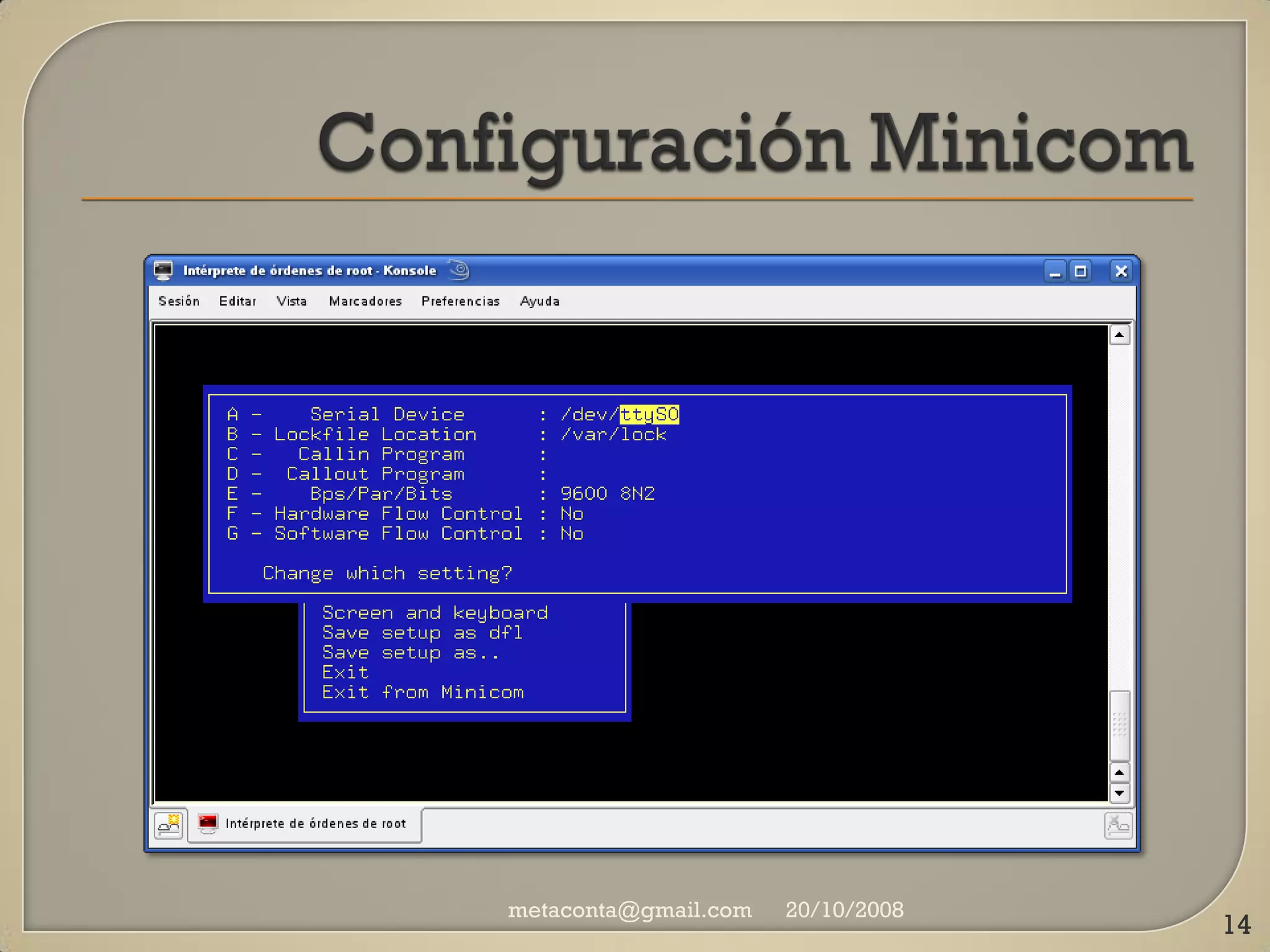
Task: Click 'F - Hardware Flow Control' row
Action: pyautogui.click(x=405, y=513)
